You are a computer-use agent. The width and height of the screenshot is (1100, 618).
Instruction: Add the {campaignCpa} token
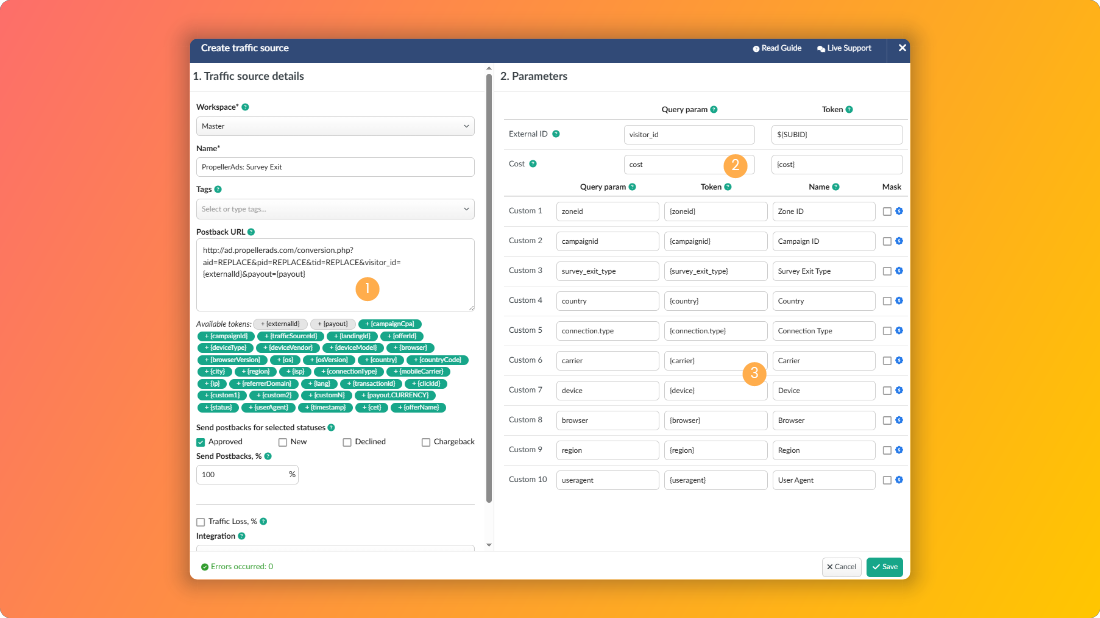tap(390, 324)
